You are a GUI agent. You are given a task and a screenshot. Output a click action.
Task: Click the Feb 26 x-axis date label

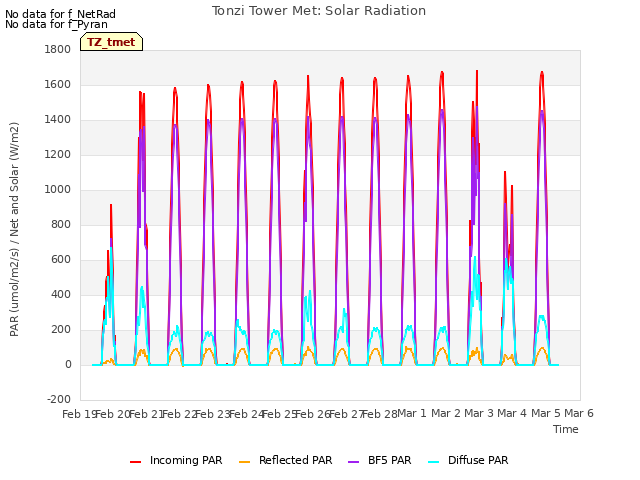[x=313, y=414]
